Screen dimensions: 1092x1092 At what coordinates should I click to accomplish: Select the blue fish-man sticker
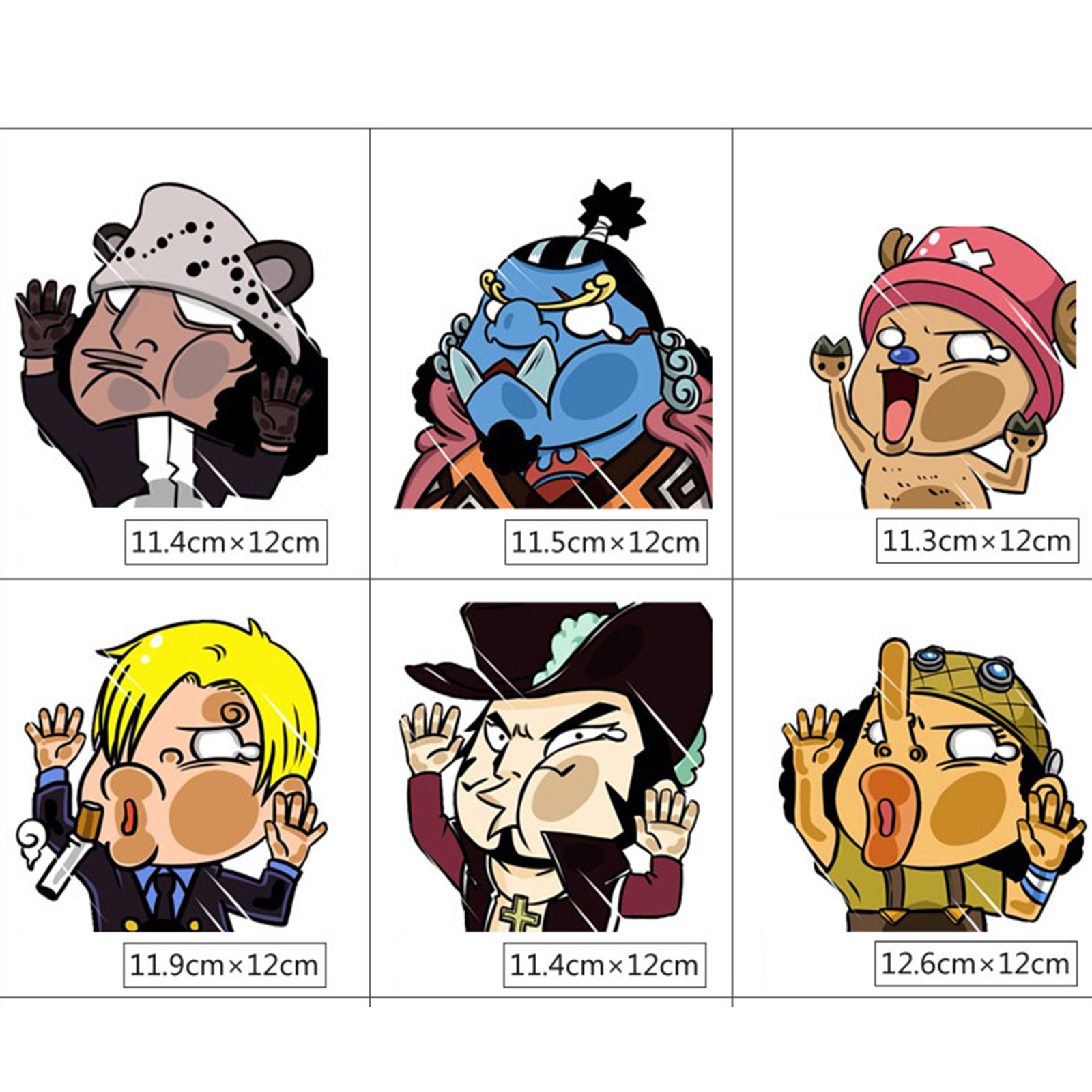pyautogui.click(x=554, y=345)
